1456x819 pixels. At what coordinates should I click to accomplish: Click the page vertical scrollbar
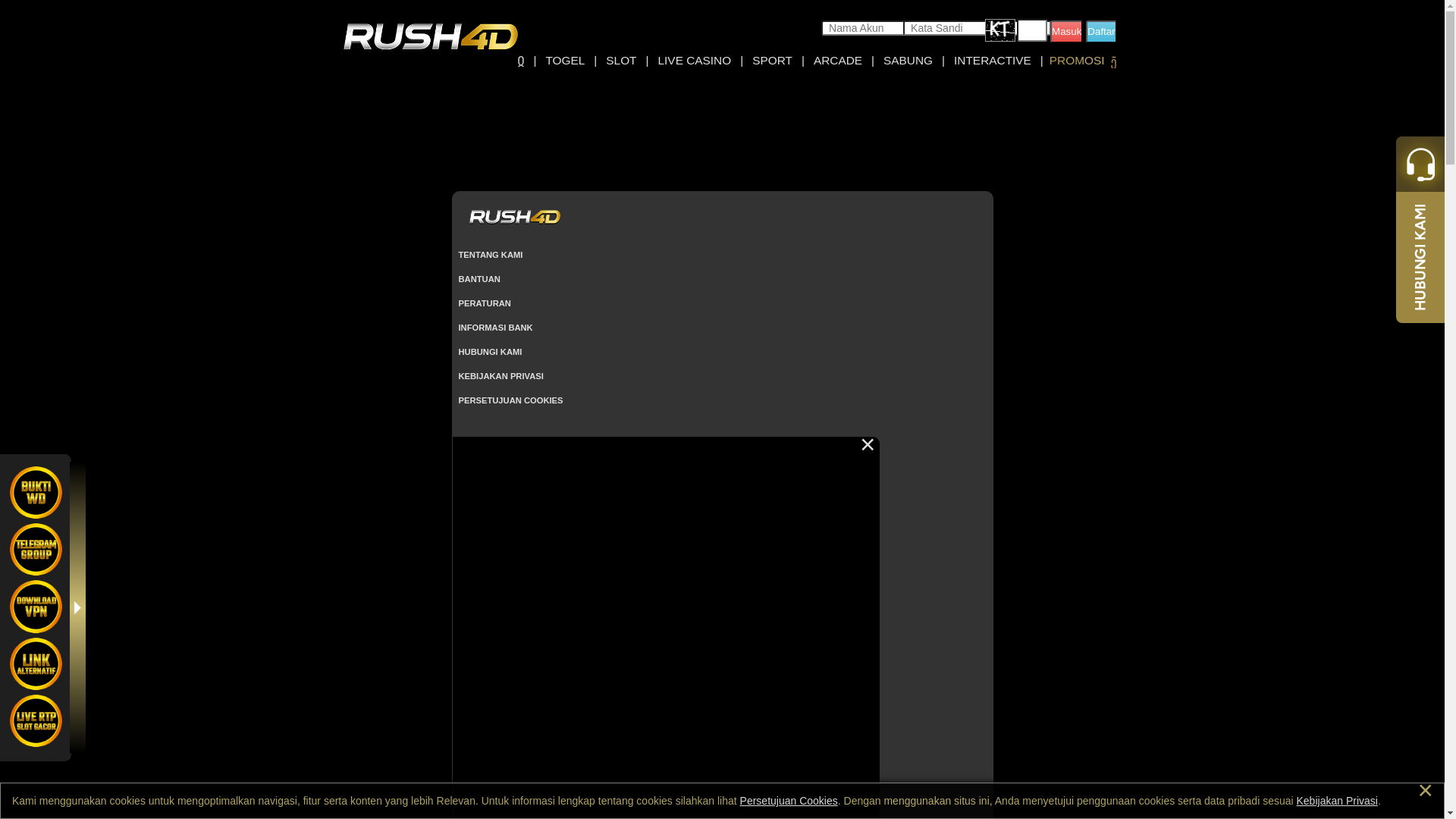(x=1450, y=409)
